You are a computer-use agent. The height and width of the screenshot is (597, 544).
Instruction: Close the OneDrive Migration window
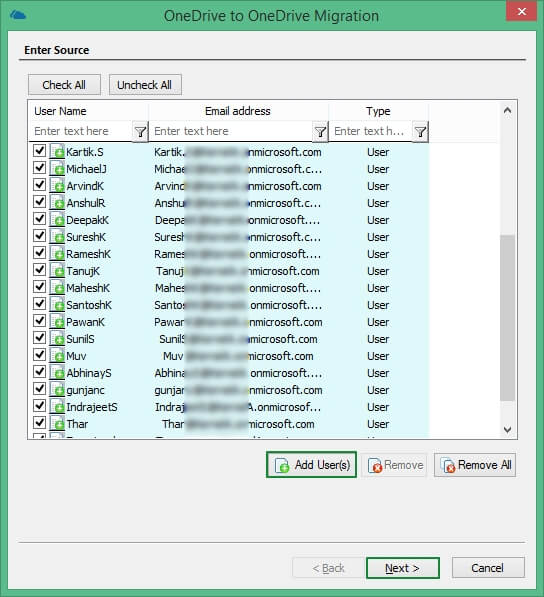522,11
